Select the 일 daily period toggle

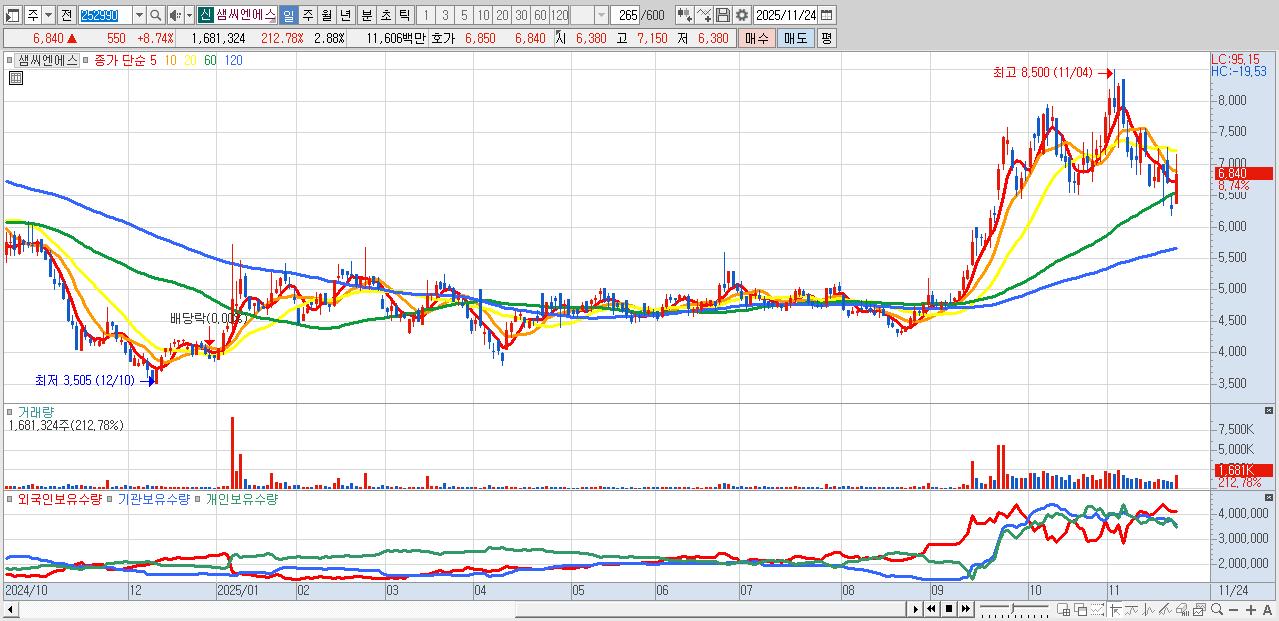pos(288,15)
